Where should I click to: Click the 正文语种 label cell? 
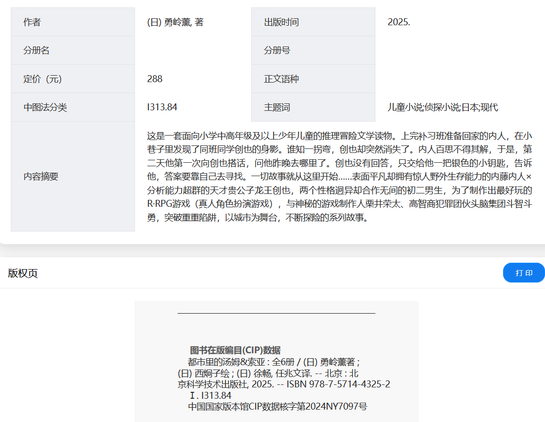[x=313, y=79]
